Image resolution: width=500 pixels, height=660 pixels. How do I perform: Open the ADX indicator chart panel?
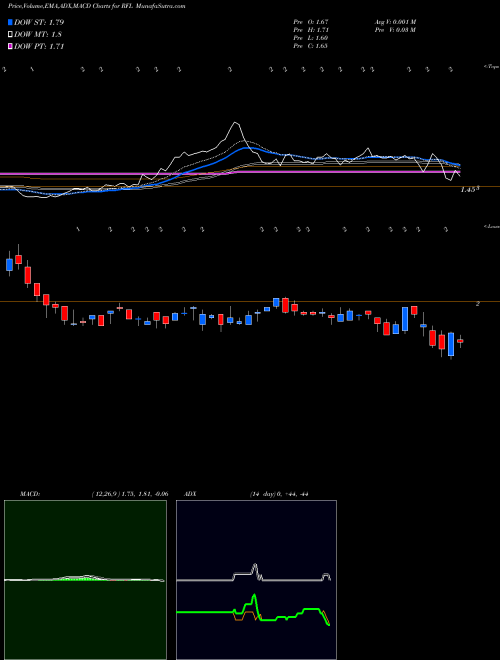(x=256, y=580)
